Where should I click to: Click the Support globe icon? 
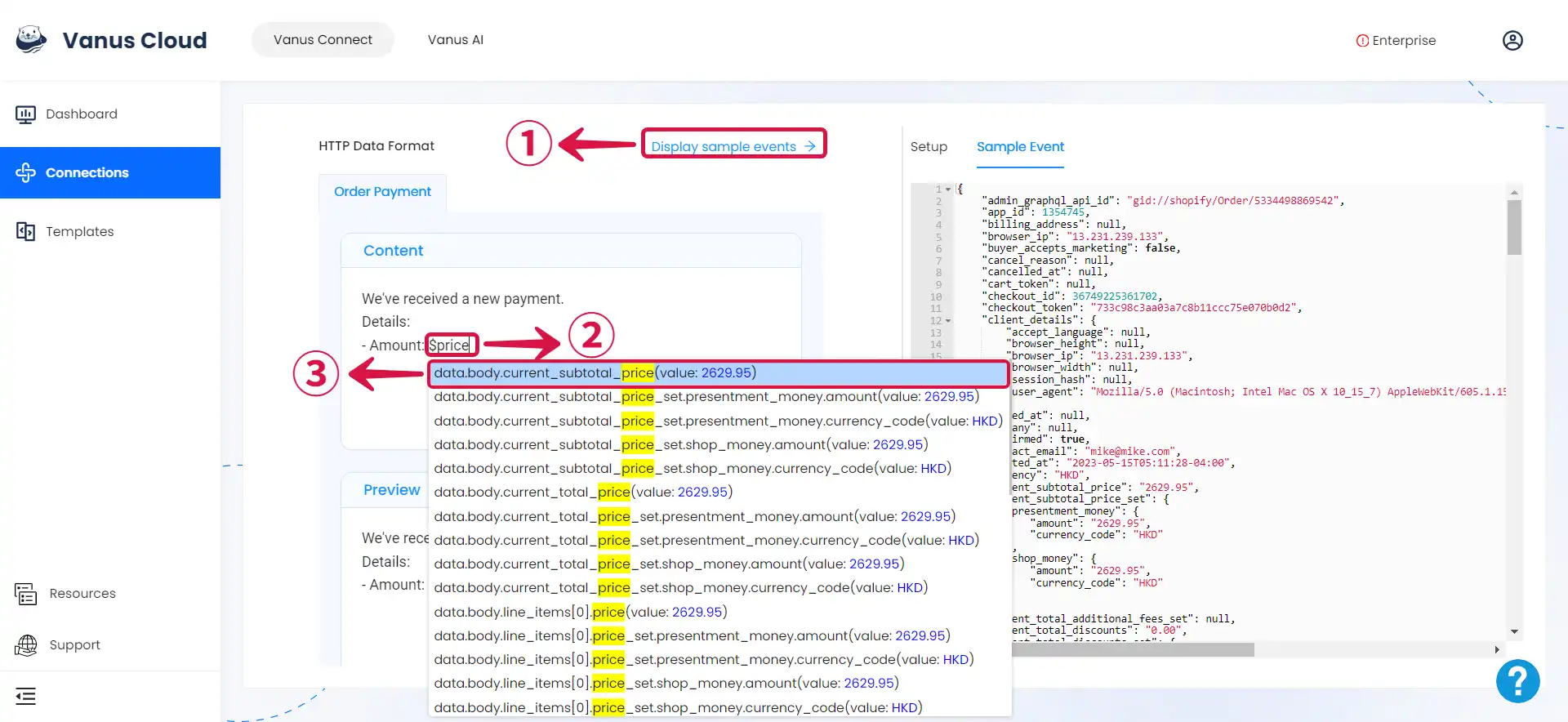[26, 645]
